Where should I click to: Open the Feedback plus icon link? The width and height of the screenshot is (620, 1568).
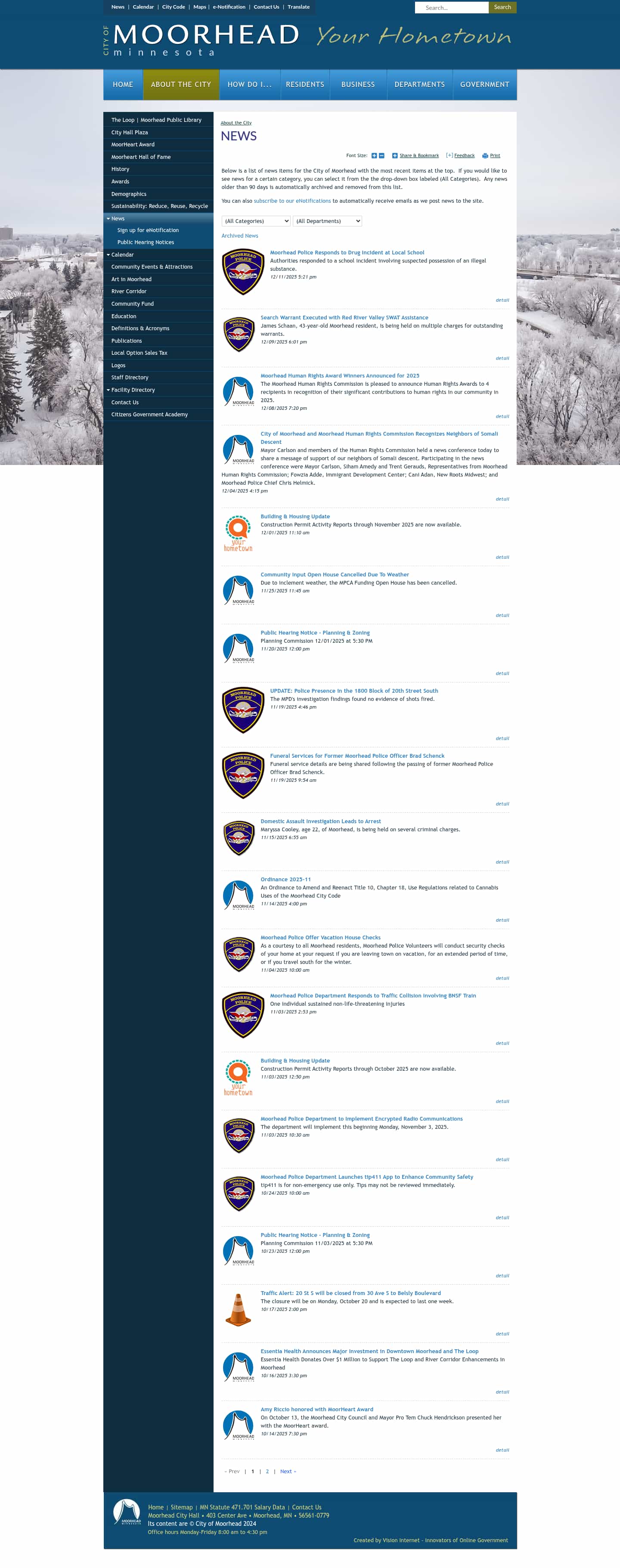449,155
